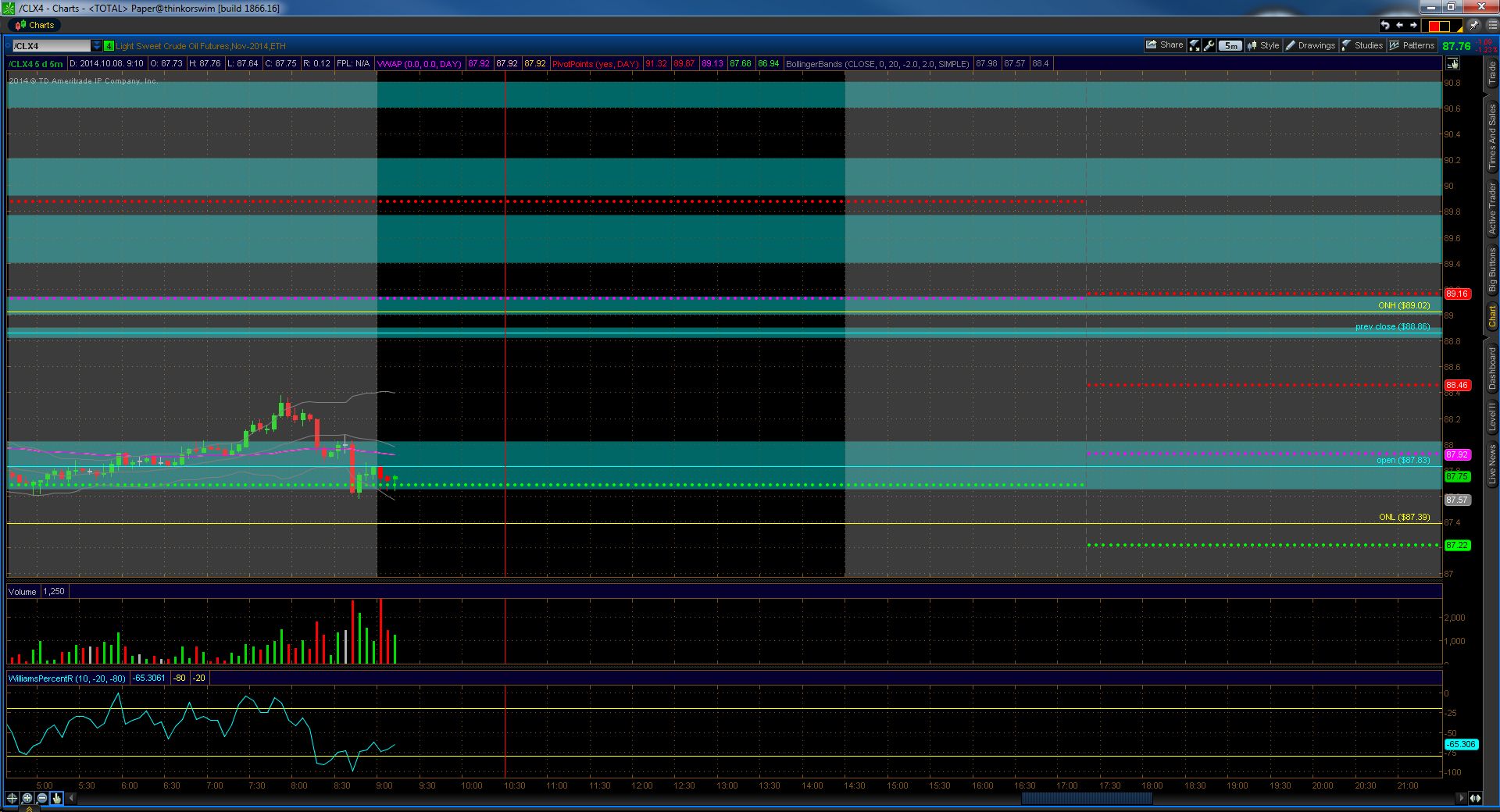1500x812 pixels.
Task: Click the bottom-right expand time axis icon
Action: [1475, 798]
